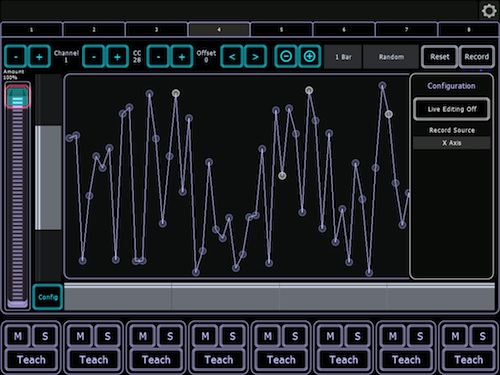Decrease the CC number

[158, 57]
